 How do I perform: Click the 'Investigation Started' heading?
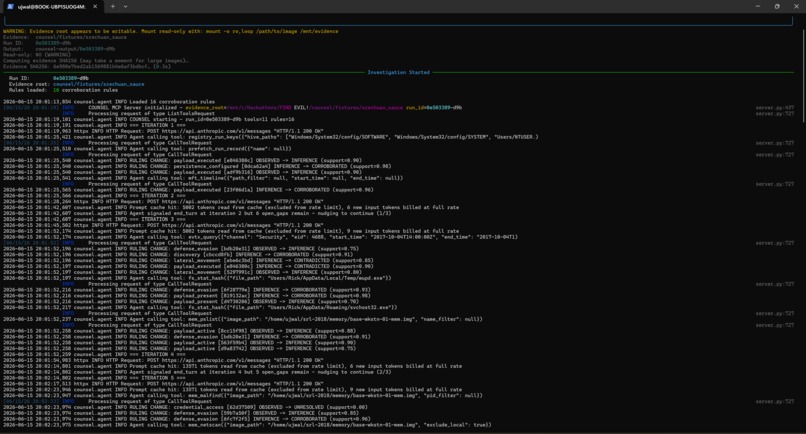coord(398,73)
